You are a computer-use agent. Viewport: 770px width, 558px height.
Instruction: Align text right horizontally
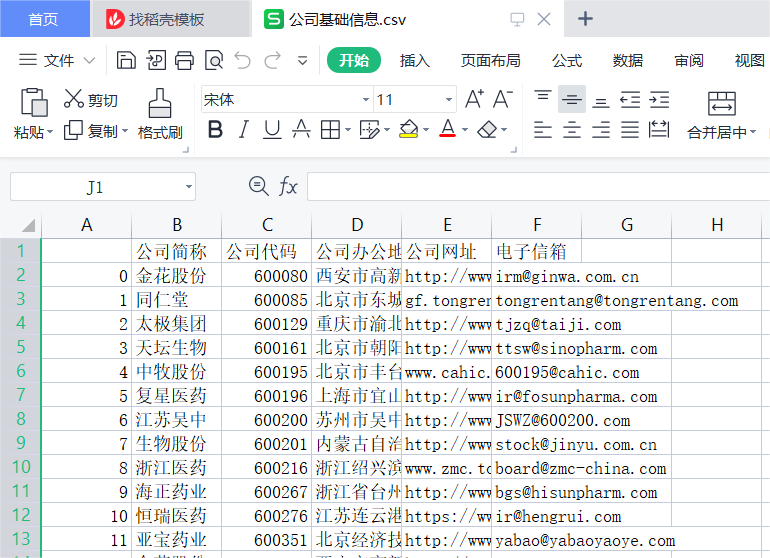coord(601,130)
